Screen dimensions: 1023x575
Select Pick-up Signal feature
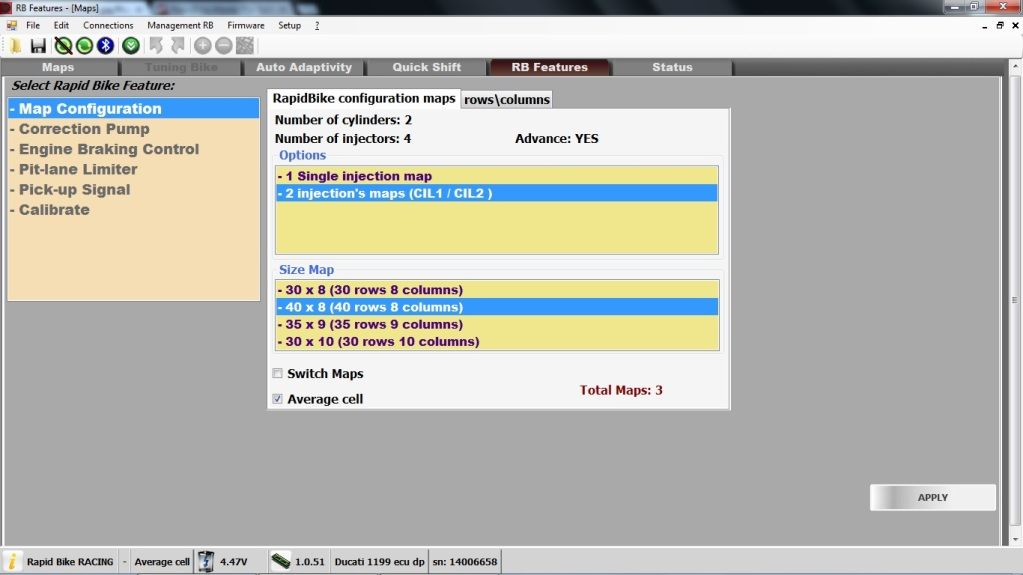pos(134,189)
